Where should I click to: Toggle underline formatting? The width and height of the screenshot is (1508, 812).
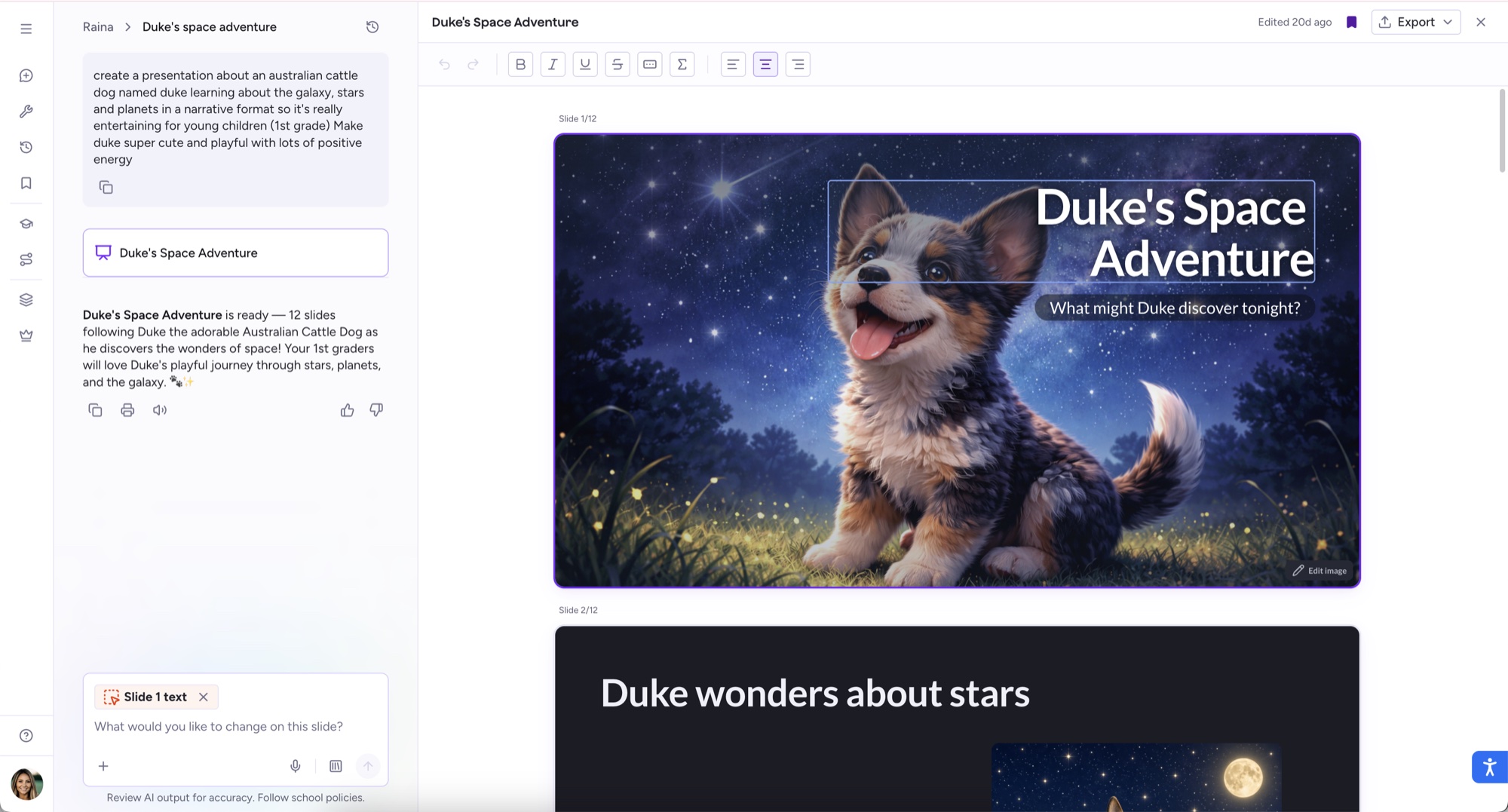click(x=585, y=65)
